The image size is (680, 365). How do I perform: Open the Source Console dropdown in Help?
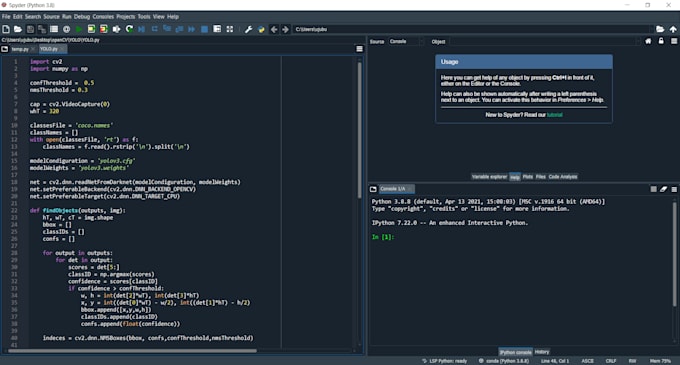[x=406, y=41]
